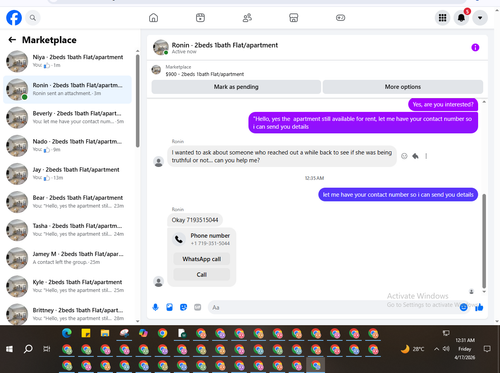Open Tasha's apartment conversation

pyautogui.click(x=67, y=230)
